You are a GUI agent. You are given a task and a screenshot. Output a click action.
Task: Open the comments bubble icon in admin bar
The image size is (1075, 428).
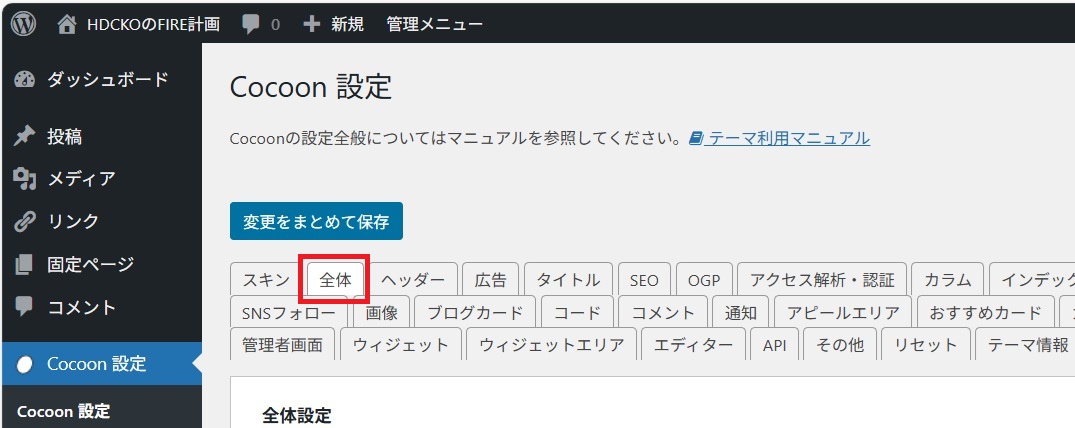click(x=251, y=25)
